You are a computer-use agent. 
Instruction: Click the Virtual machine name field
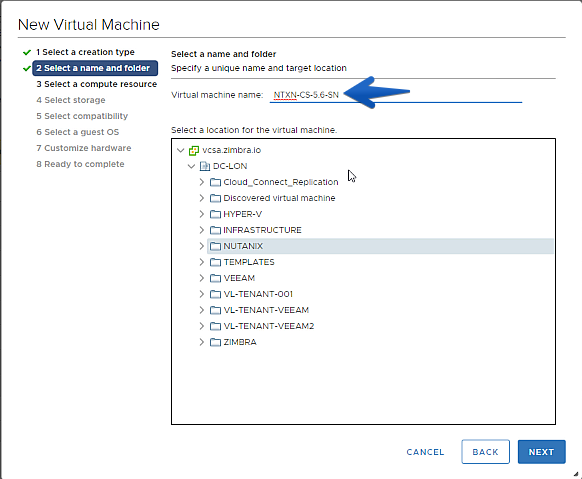[x=396, y=95]
